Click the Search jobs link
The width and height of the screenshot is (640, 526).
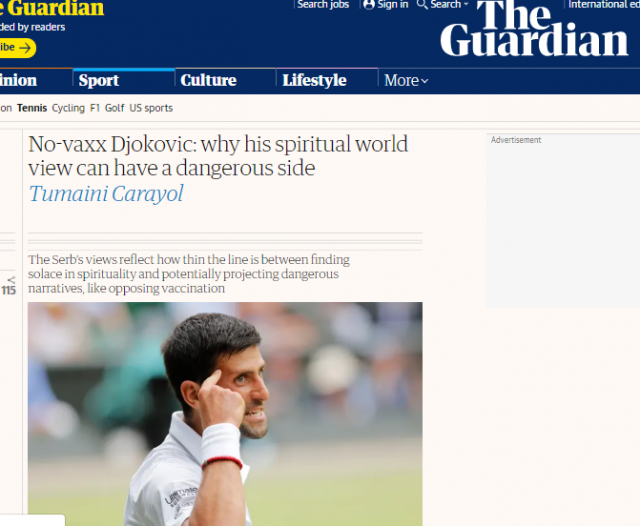tap(323, 4)
